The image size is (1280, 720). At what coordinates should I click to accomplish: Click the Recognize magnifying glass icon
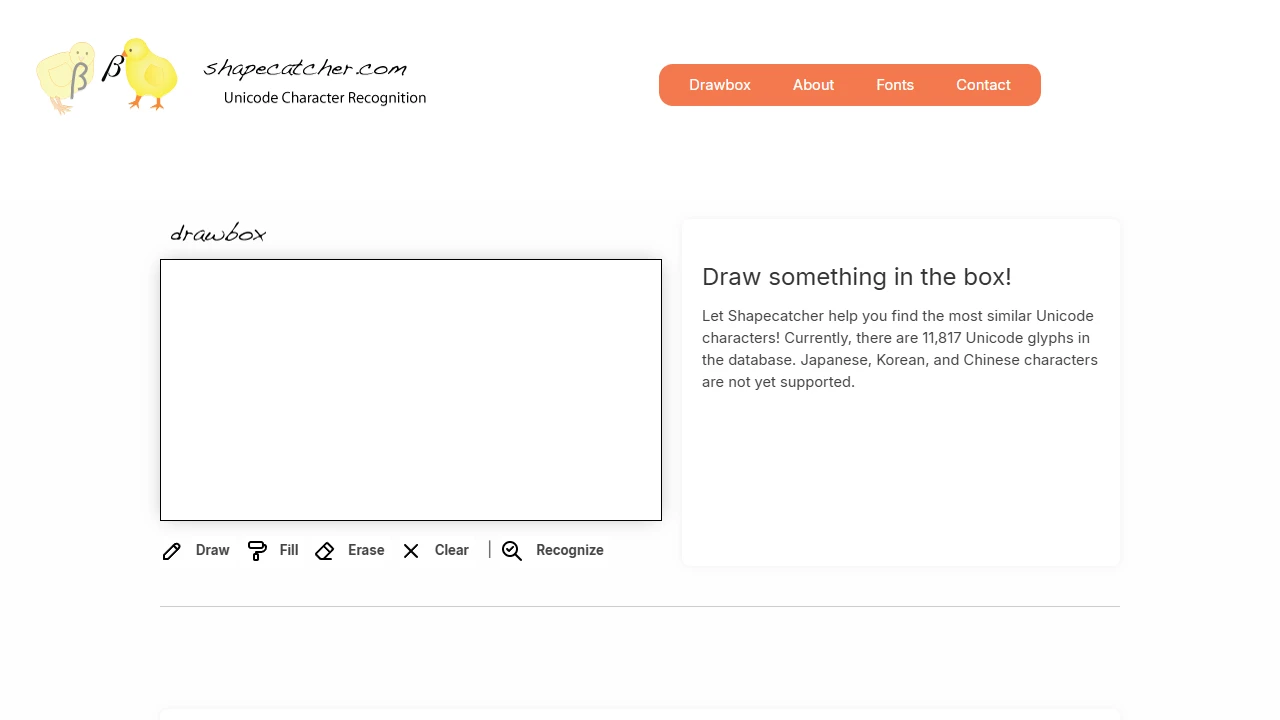512,550
